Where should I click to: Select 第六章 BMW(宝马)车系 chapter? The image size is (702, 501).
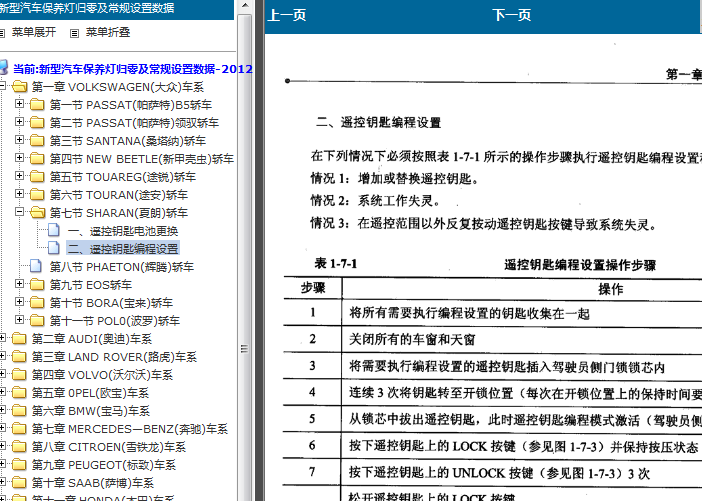click(91, 411)
